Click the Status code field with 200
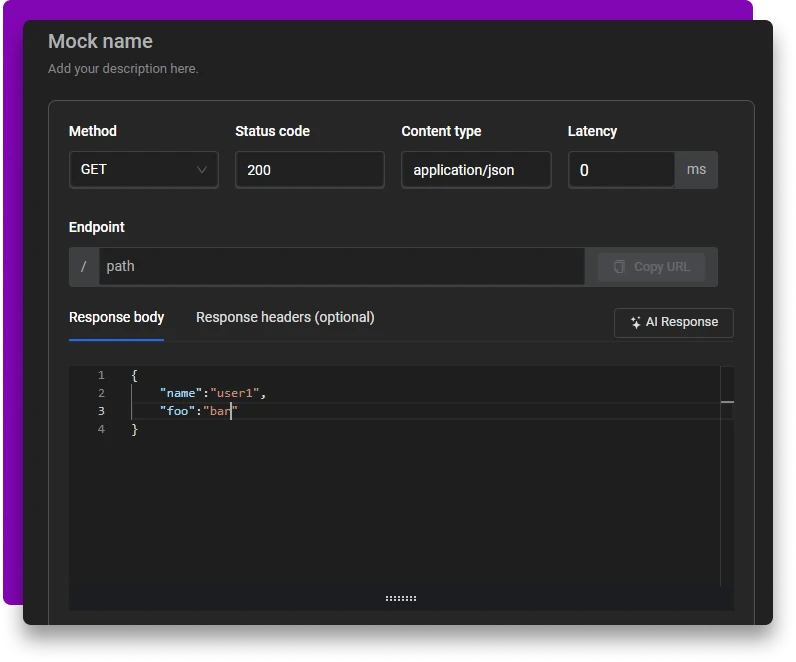Viewport: 796px width, 662px height. tap(310, 170)
